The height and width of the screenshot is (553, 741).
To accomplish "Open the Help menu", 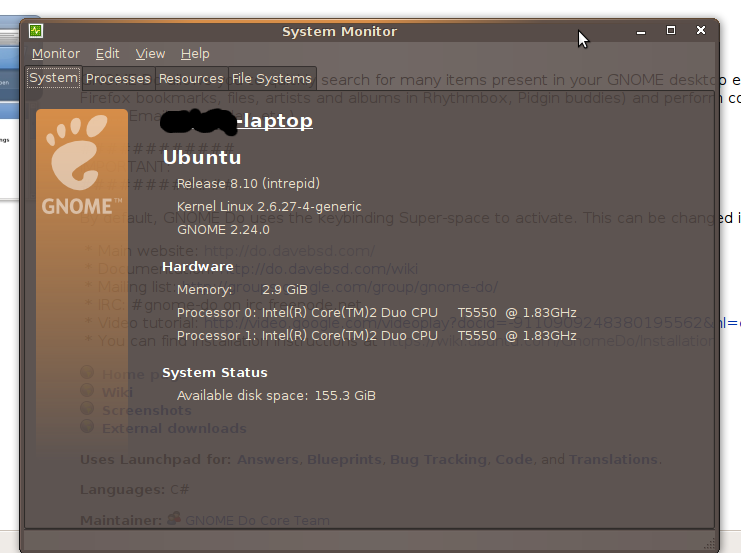I will click(x=195, y=54).
